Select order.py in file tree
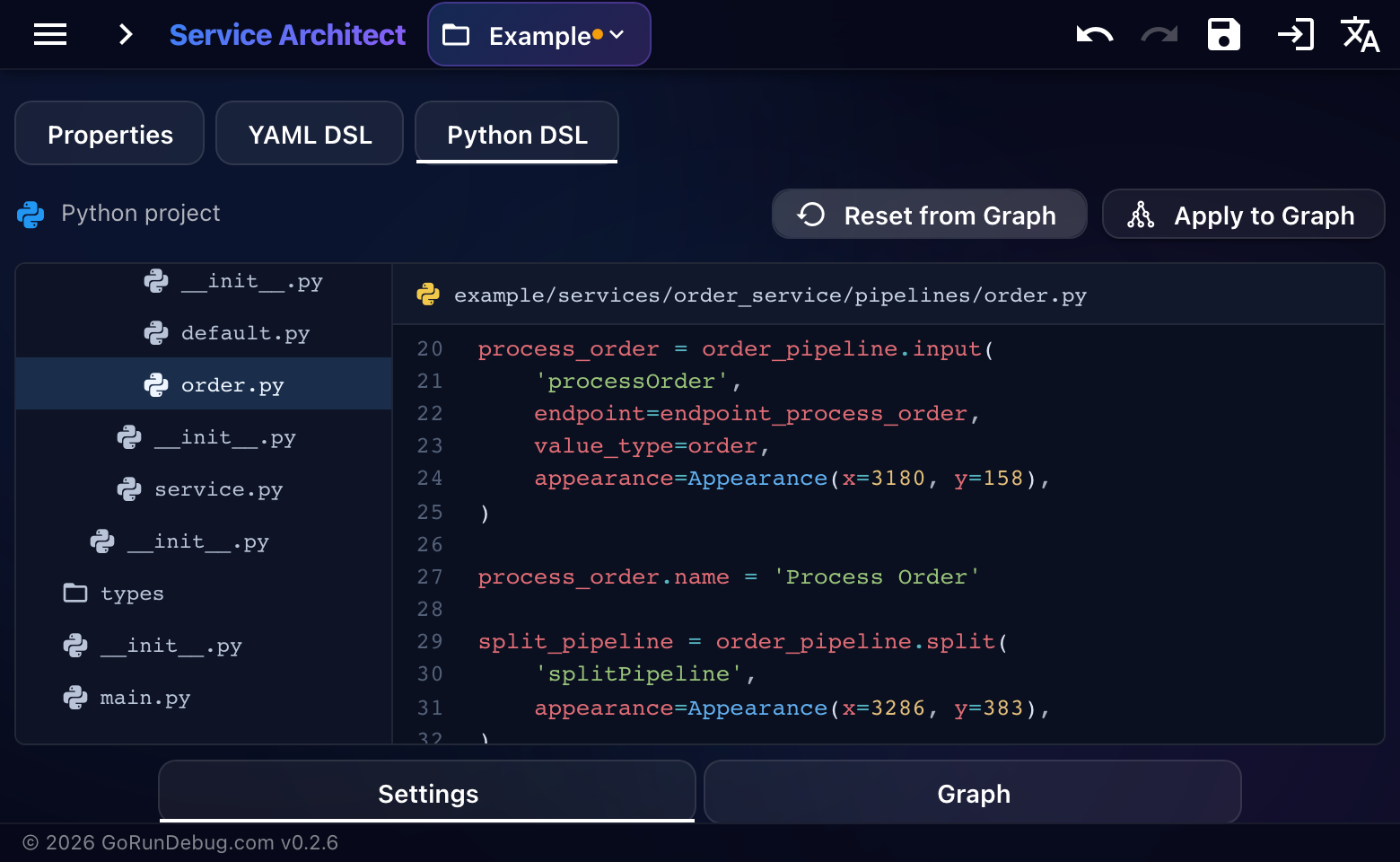 [204, 385]
